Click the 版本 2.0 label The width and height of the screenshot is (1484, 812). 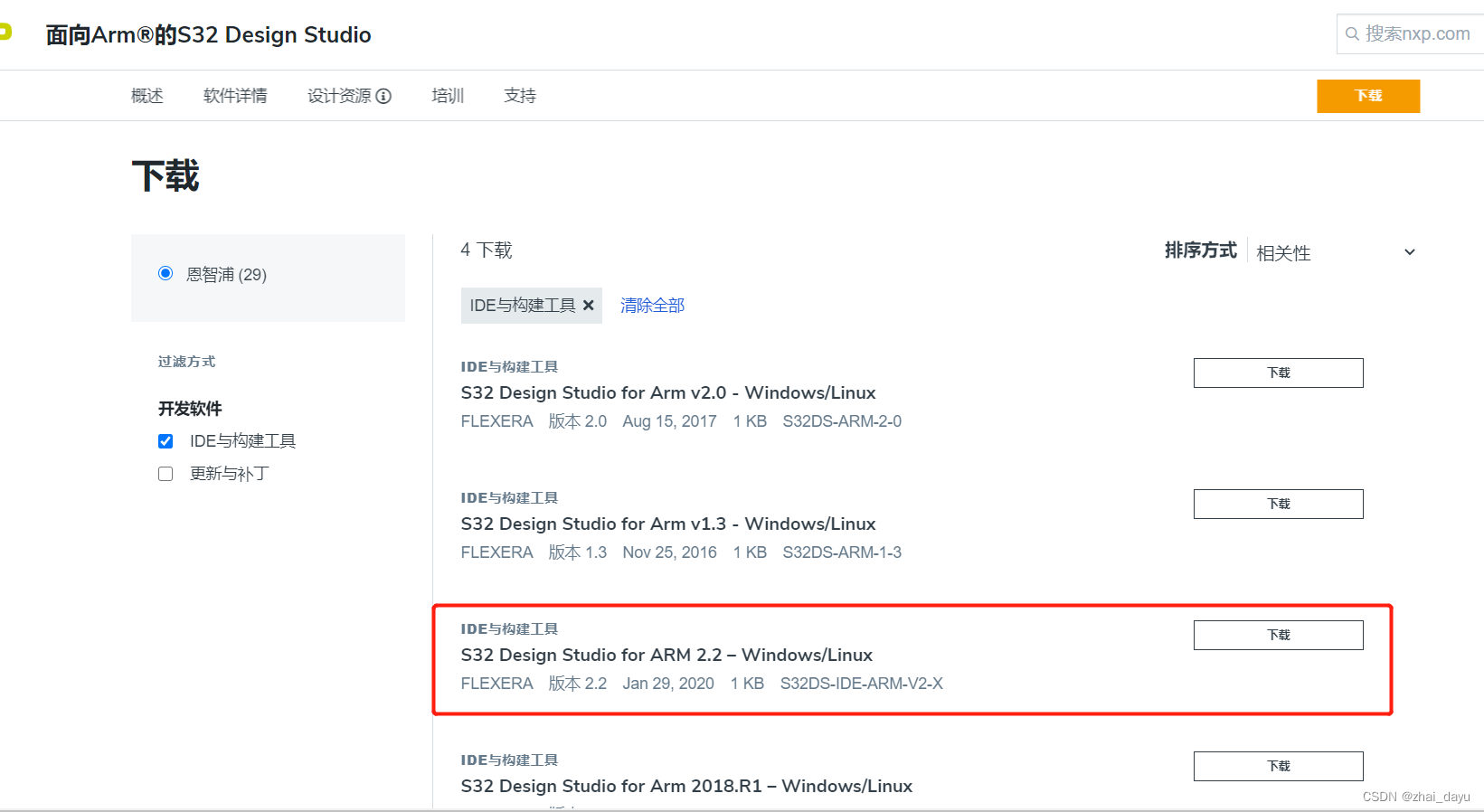[x=578, y=421]
